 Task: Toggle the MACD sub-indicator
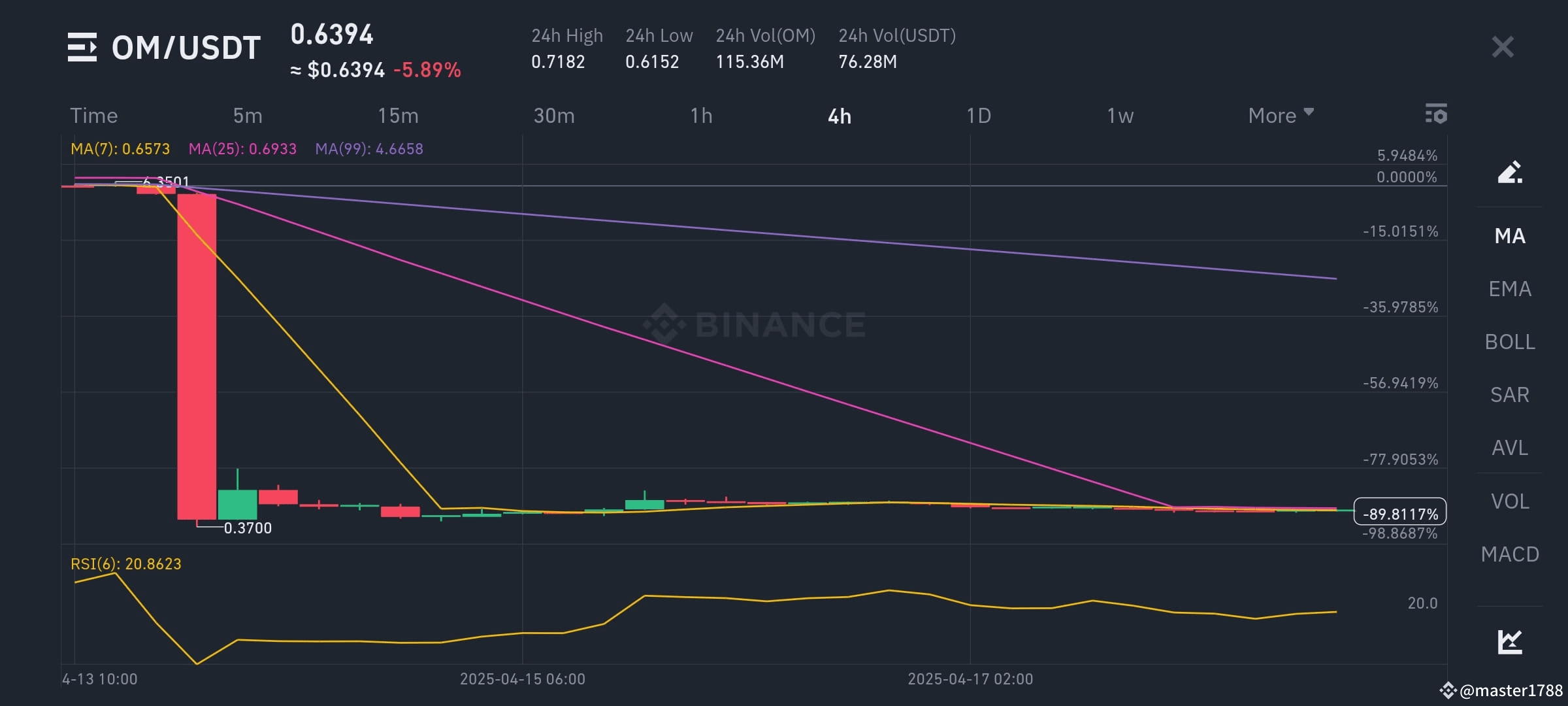[x=1510, y=554]
